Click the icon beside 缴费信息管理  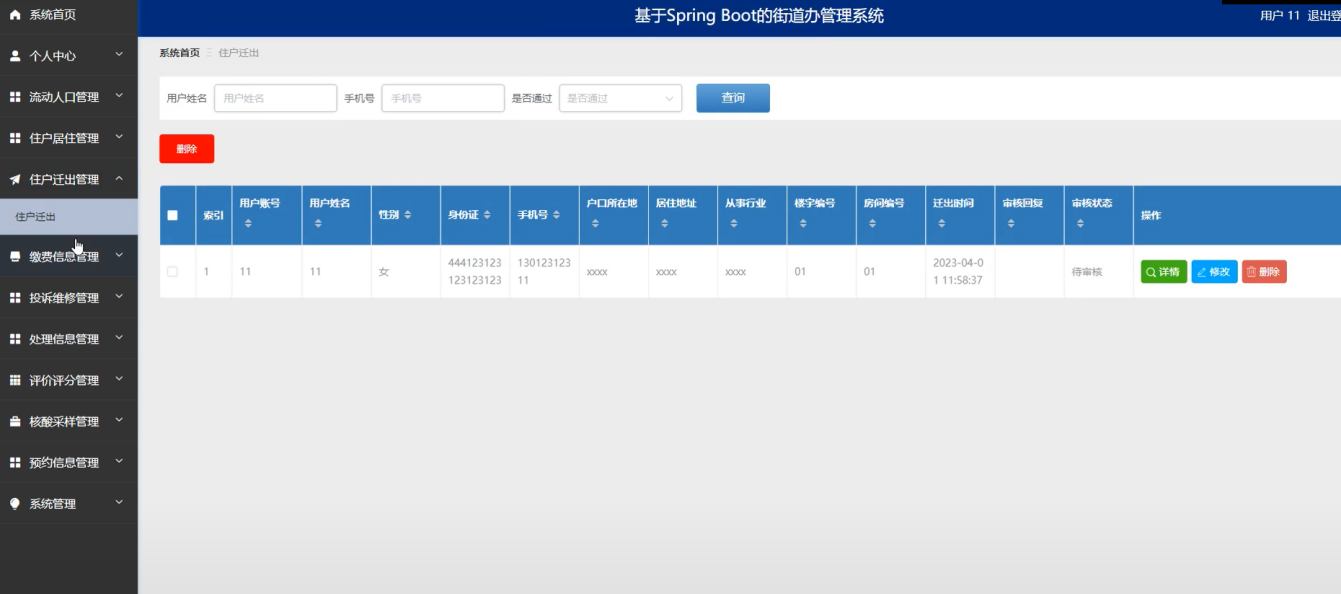click(x=14, y=257)
